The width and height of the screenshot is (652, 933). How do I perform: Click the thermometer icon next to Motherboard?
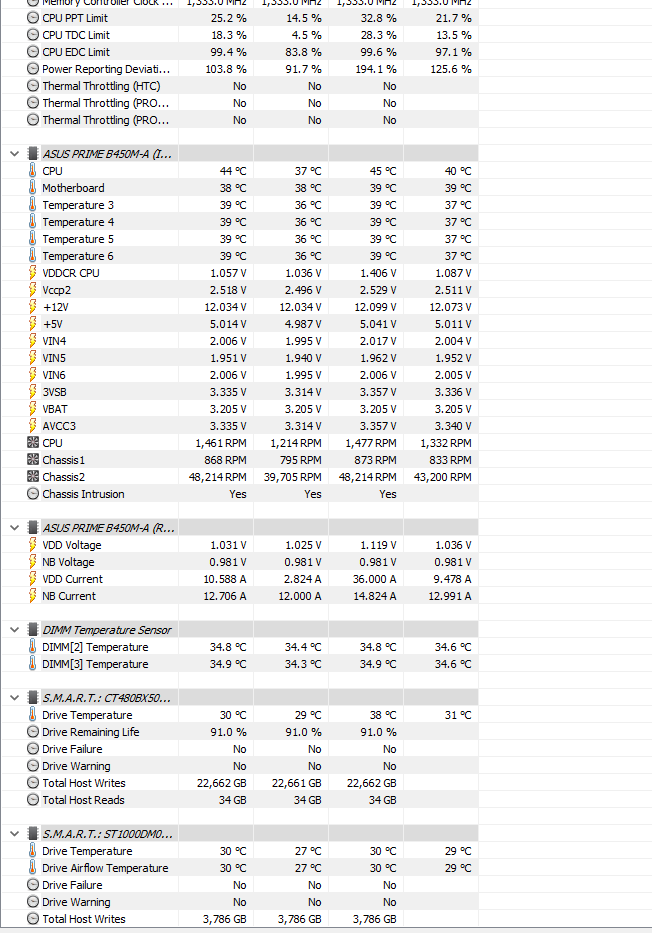[33, 187]
